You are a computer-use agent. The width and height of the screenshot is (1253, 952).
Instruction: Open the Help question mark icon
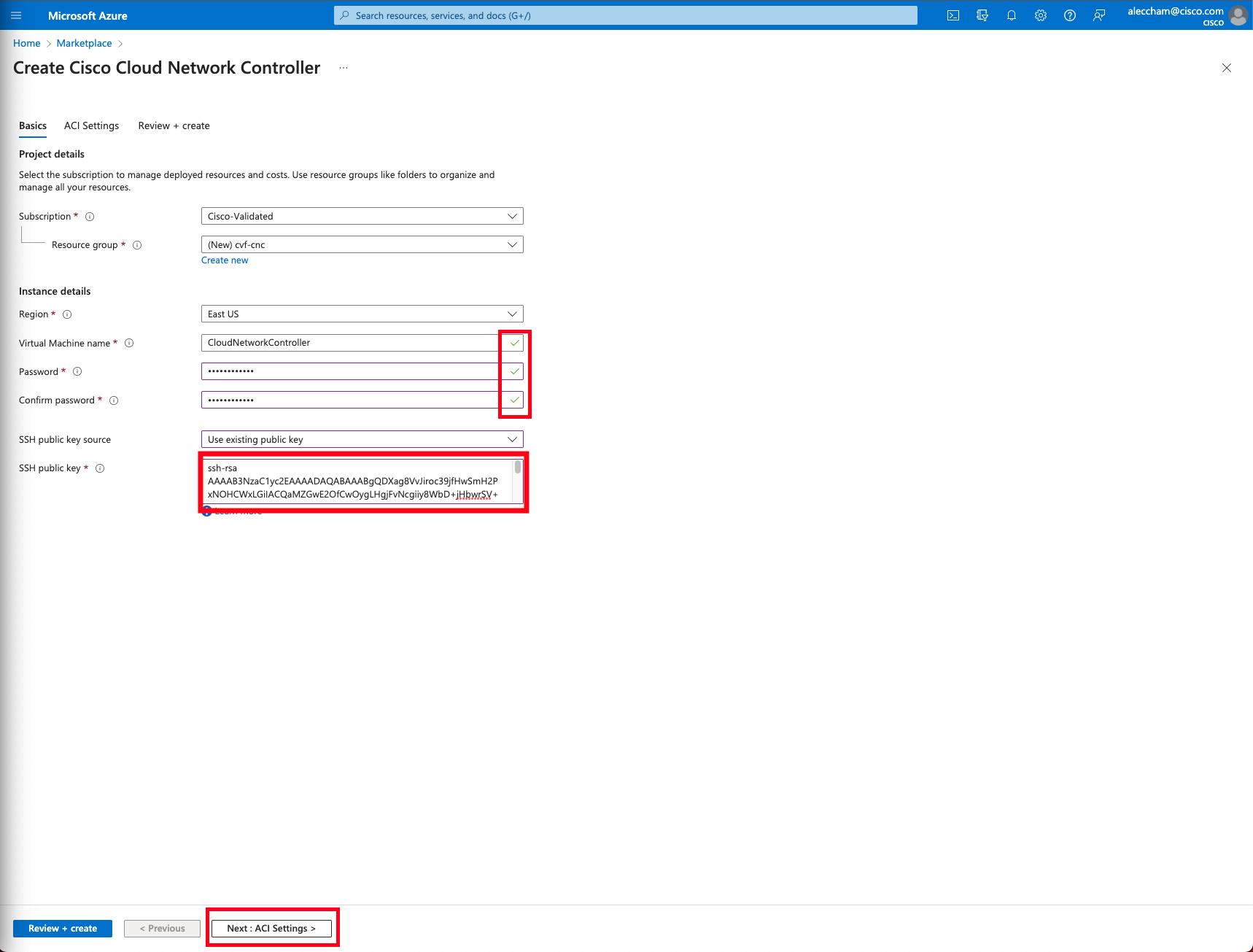1069,15
